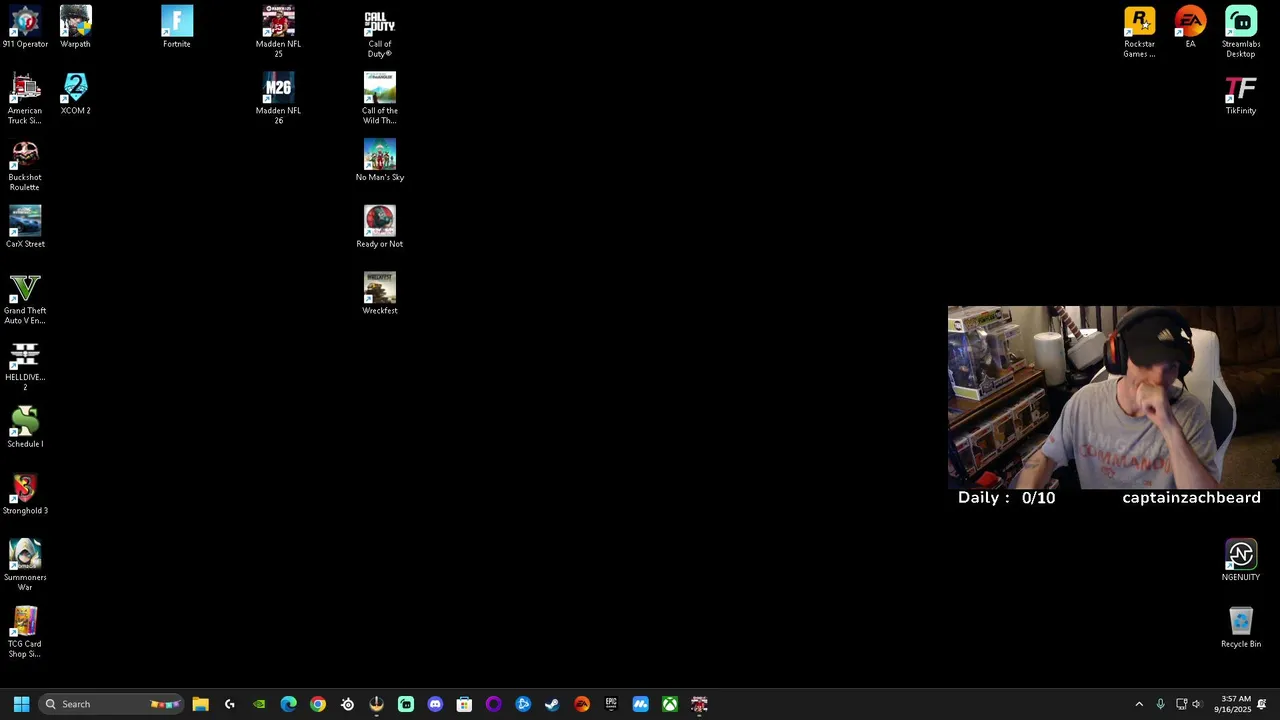The height and width of the screenshot is (720, 1280).
Task: Open the notifications bell
Action: [x=1263, y=704]
